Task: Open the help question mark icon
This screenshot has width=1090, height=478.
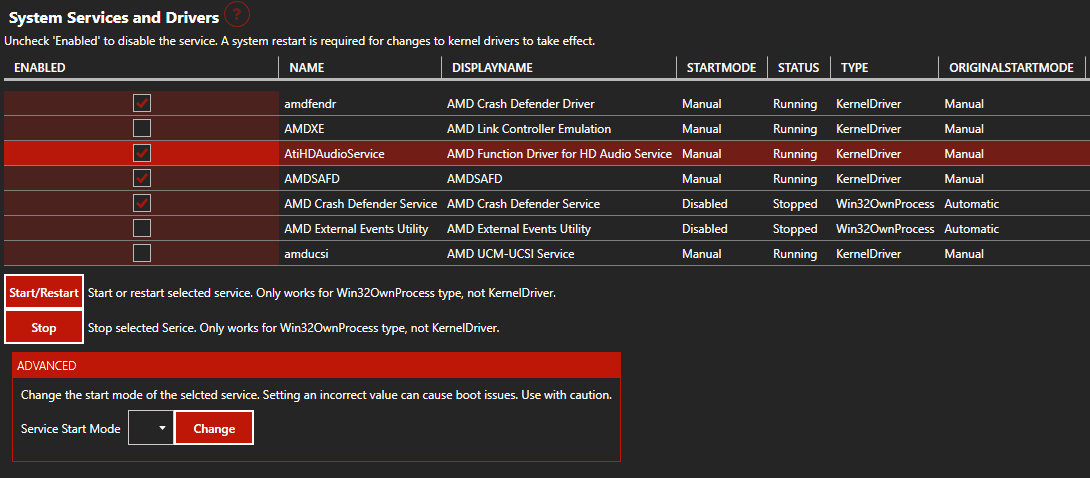Action: click(x=237, y=15)
